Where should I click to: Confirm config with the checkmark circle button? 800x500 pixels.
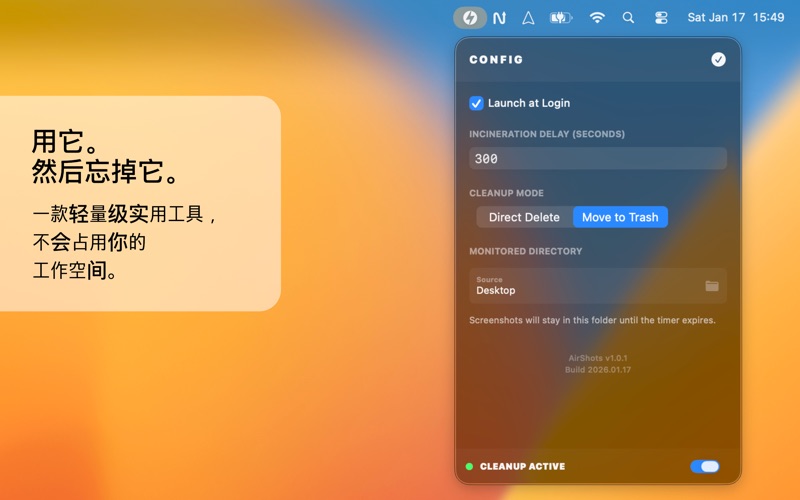point(718,60)
